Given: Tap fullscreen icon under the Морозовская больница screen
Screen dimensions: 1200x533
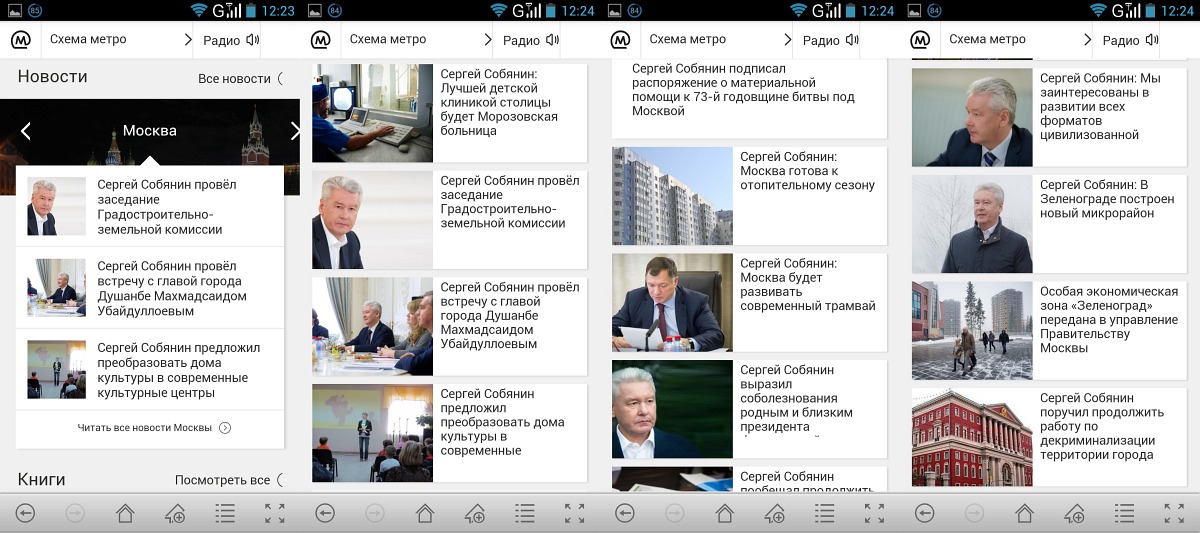Looking at the screenshot, I should (575, 513).
